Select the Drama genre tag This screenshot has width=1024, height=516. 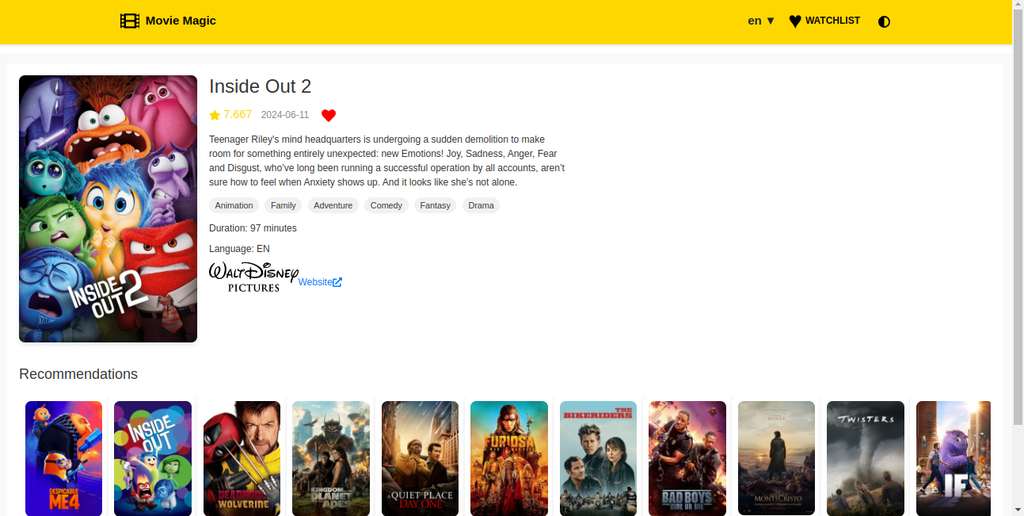coord(481,206)
